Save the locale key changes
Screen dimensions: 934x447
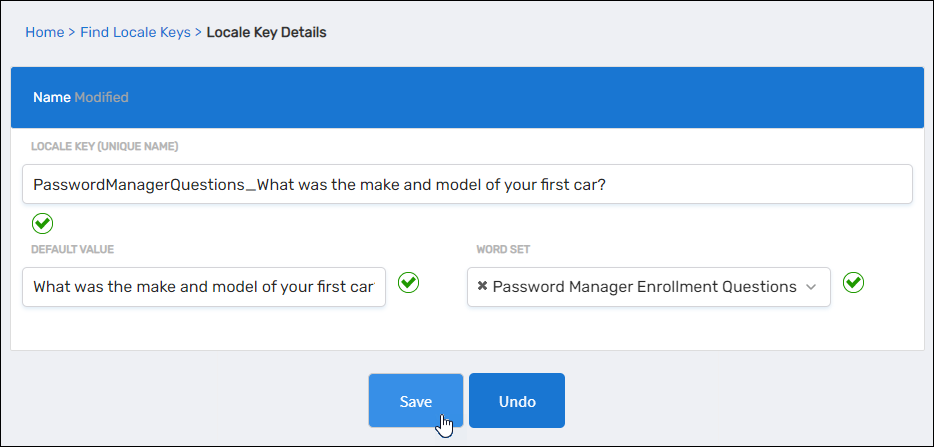[416, 401]
